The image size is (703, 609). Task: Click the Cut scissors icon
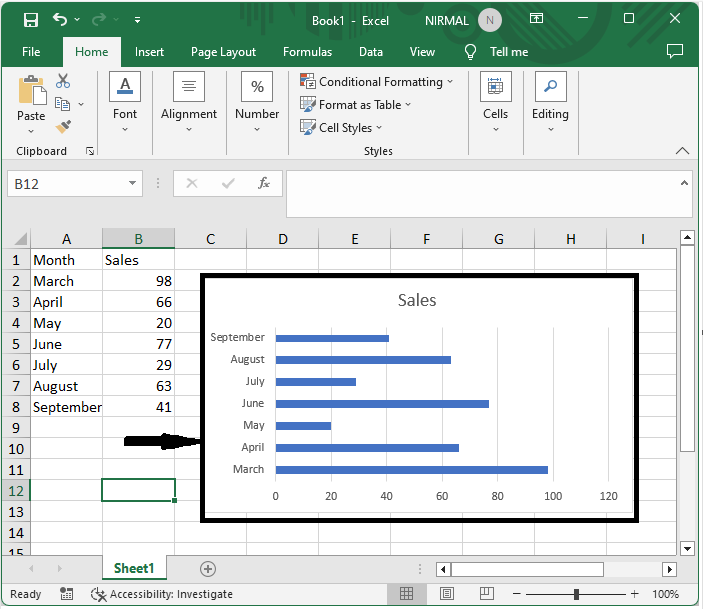point(63,81)
